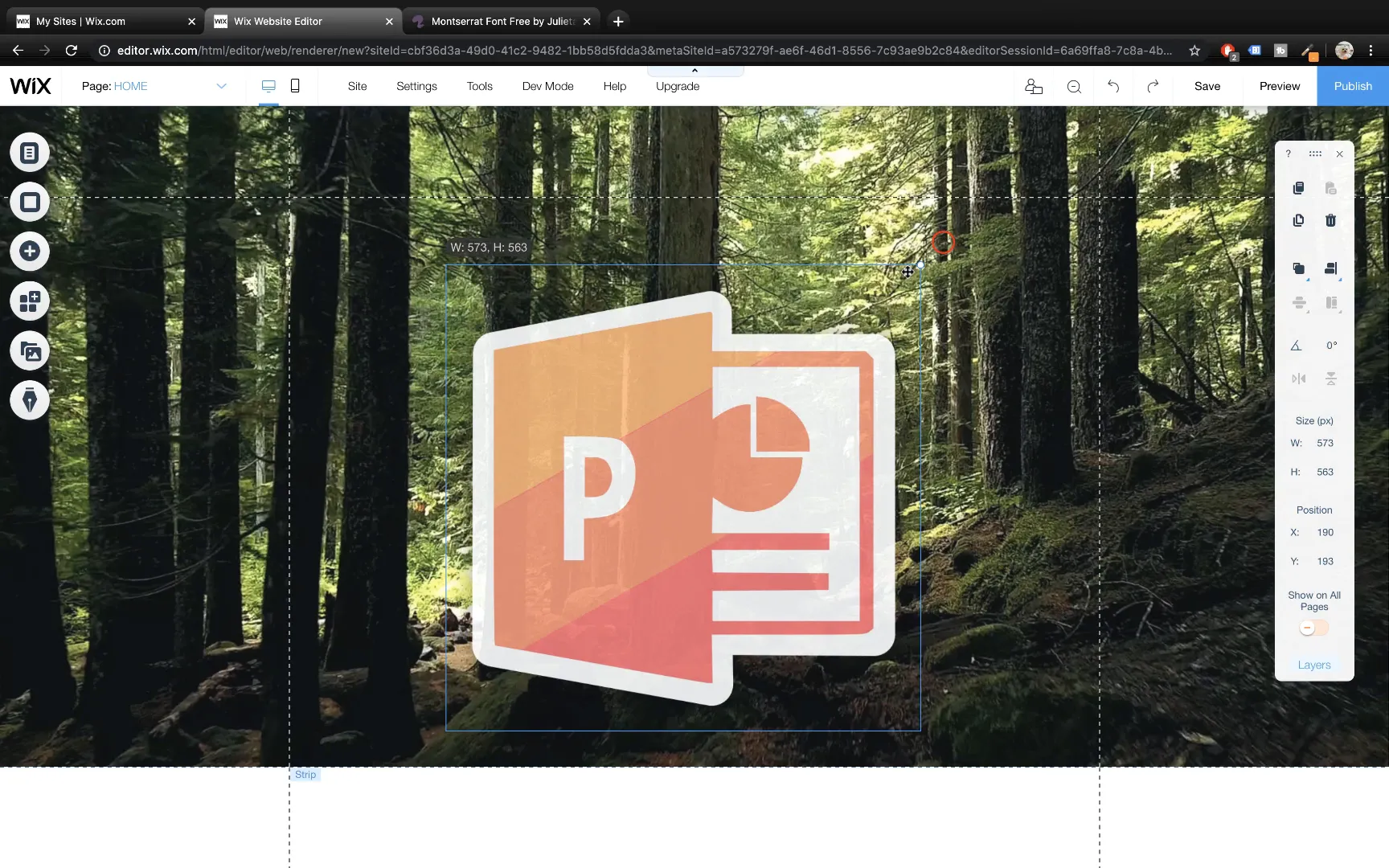The image size is (1389, 868).
Task: Switch to mobile view icon
Action: tap(295, 86)
